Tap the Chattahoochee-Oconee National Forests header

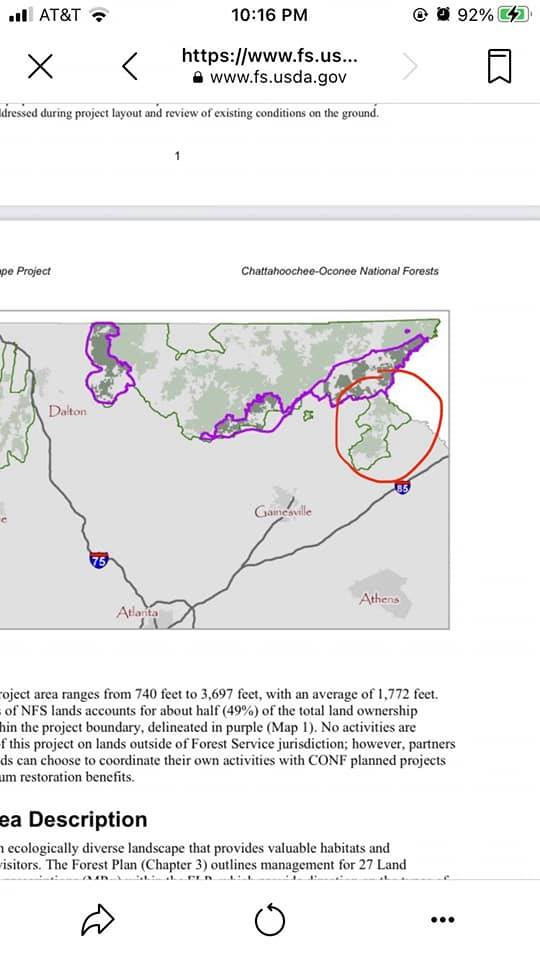[x=340, y=271]
